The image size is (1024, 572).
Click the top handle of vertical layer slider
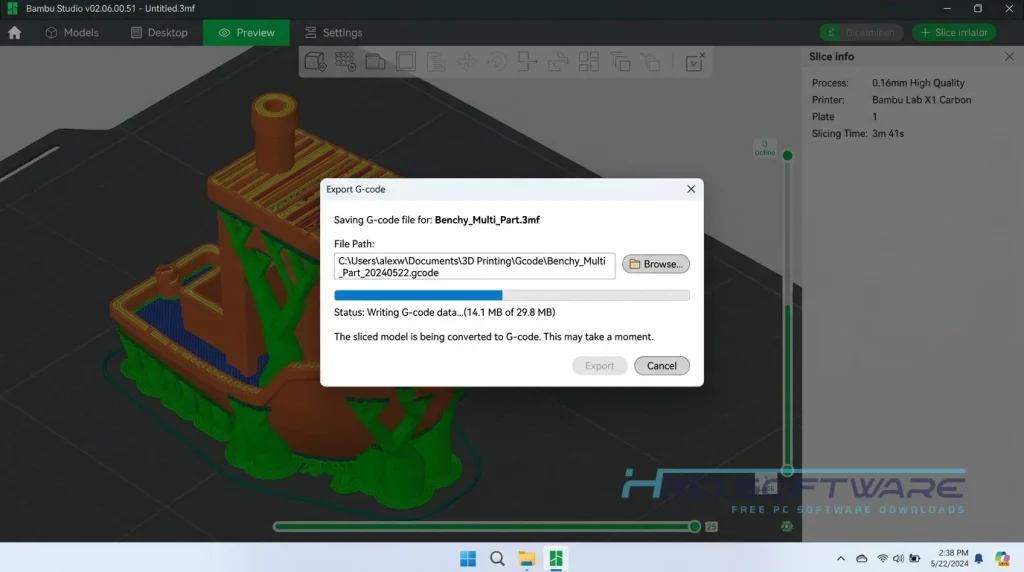click(788, 155)
